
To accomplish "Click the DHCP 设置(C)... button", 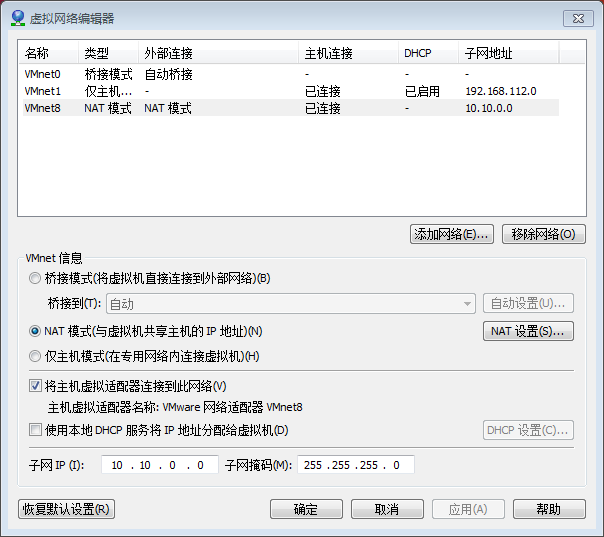I will 528,430.
